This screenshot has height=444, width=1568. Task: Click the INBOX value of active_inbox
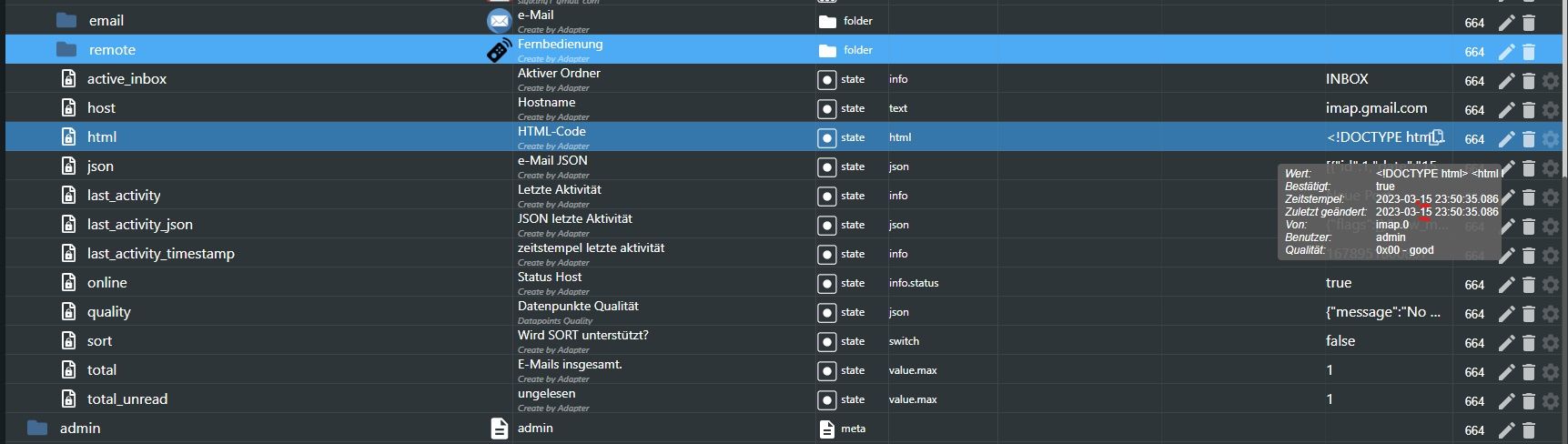[1347, 79]
